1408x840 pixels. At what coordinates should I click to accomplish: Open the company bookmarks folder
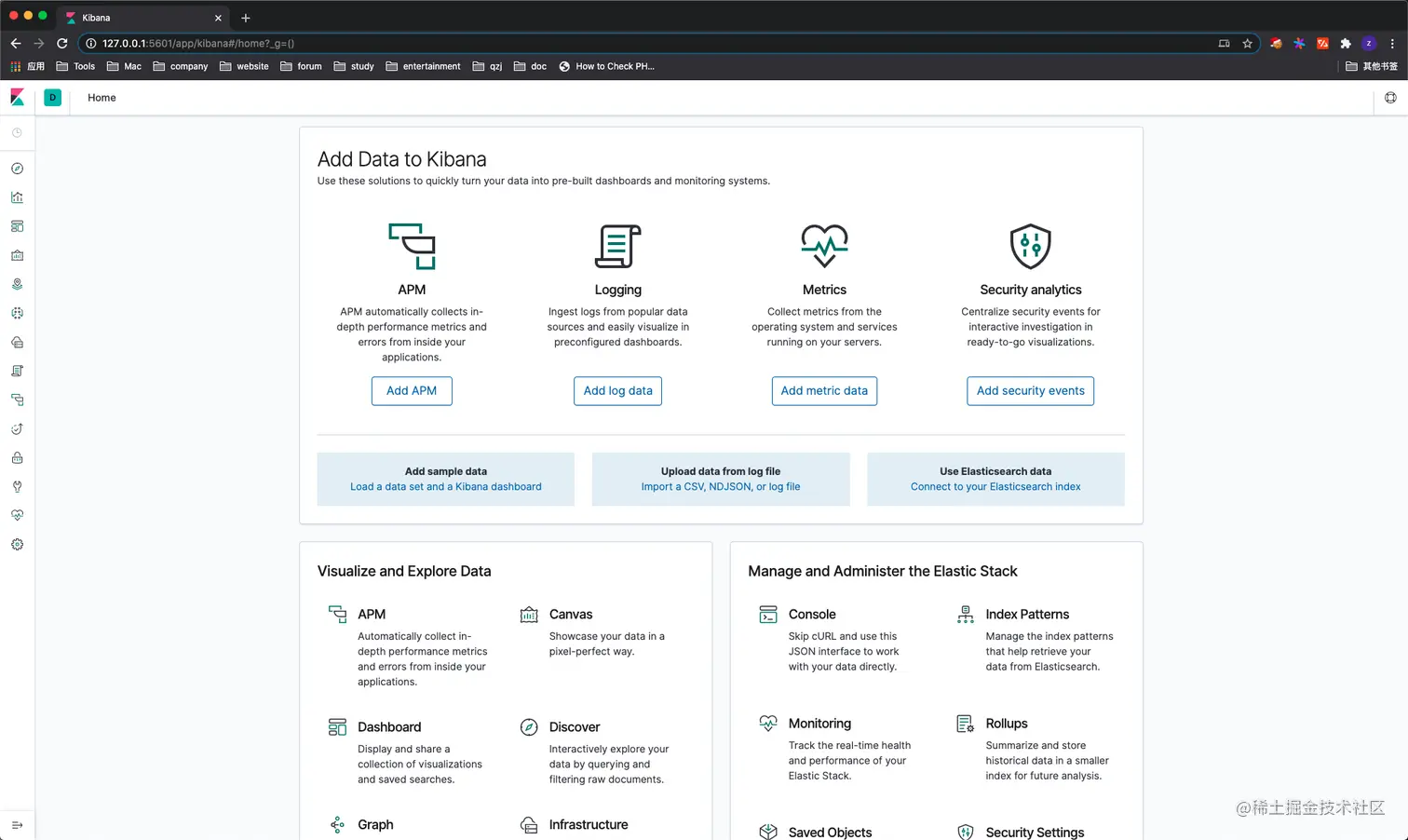point(181,66)
